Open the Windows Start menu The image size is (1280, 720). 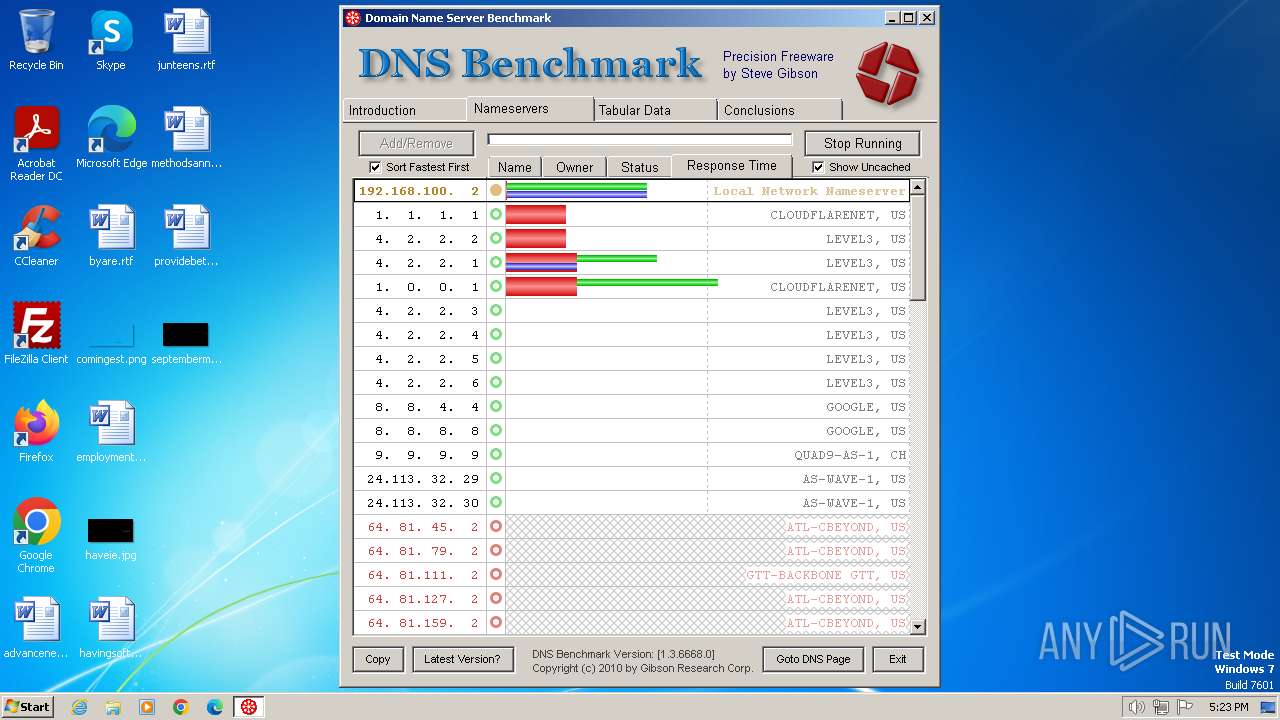(x=27, y=707)
